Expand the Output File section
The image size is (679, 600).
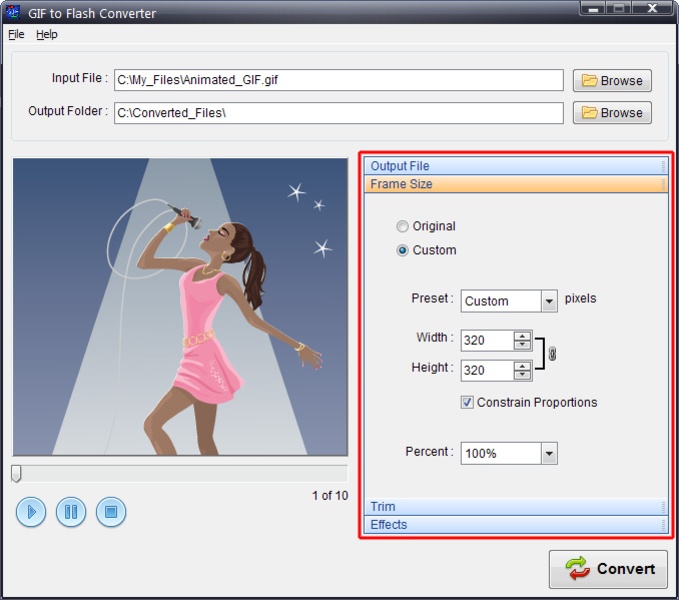516,166
